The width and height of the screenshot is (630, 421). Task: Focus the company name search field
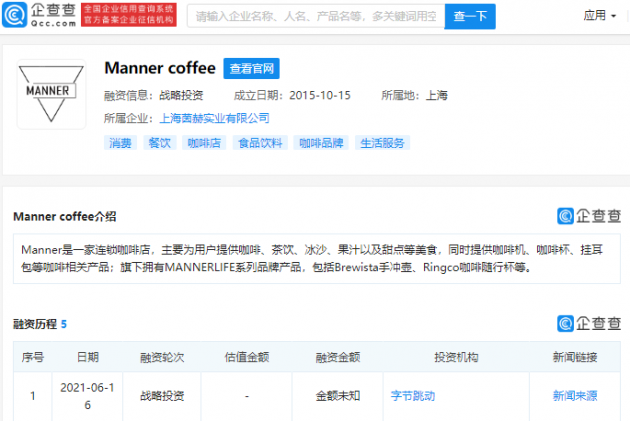pos(316,16)
